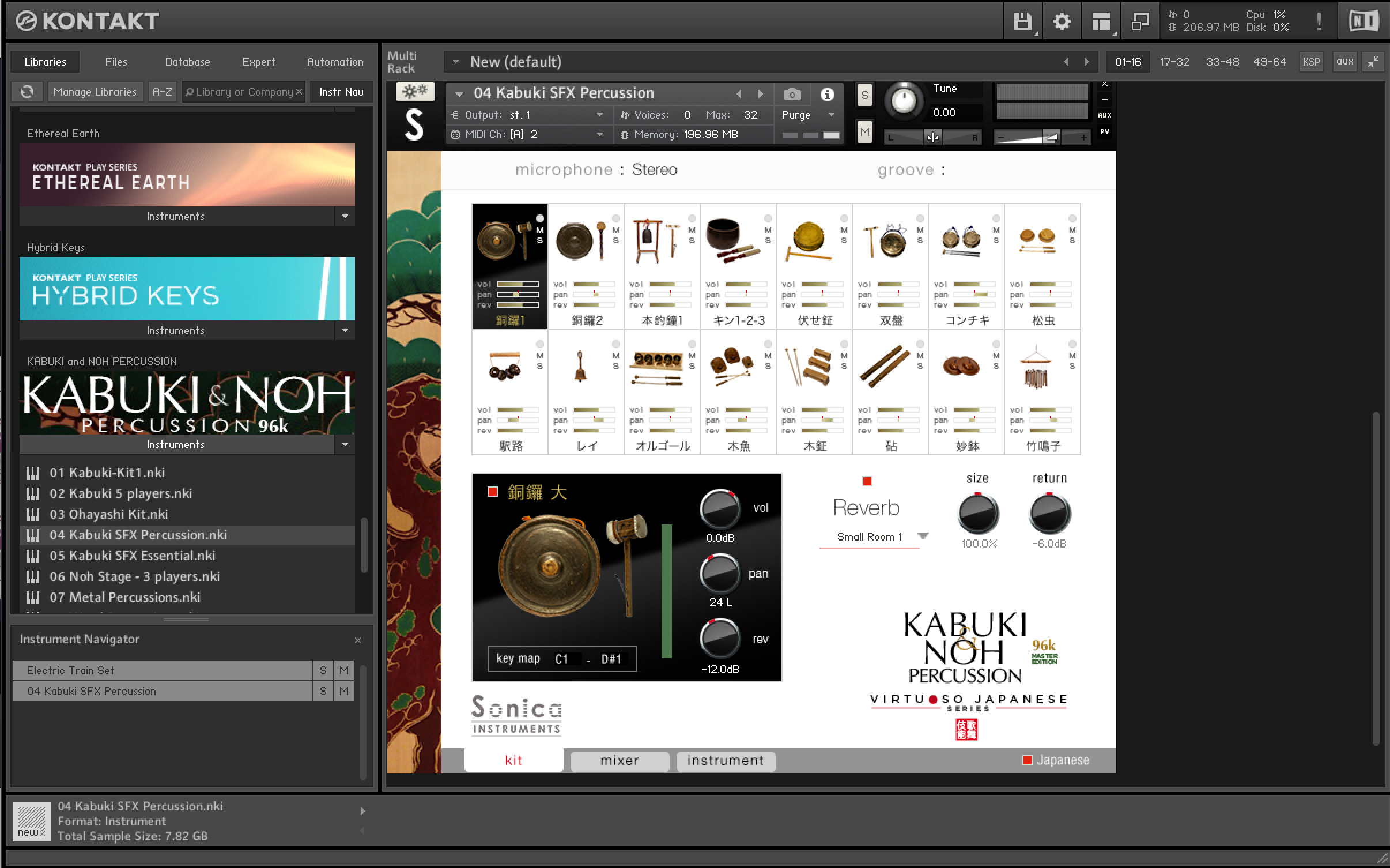1390x868 pixels.
Task: Select the オルゴール instrument cell
Action: pyautogui.click(x=662, y=392)
